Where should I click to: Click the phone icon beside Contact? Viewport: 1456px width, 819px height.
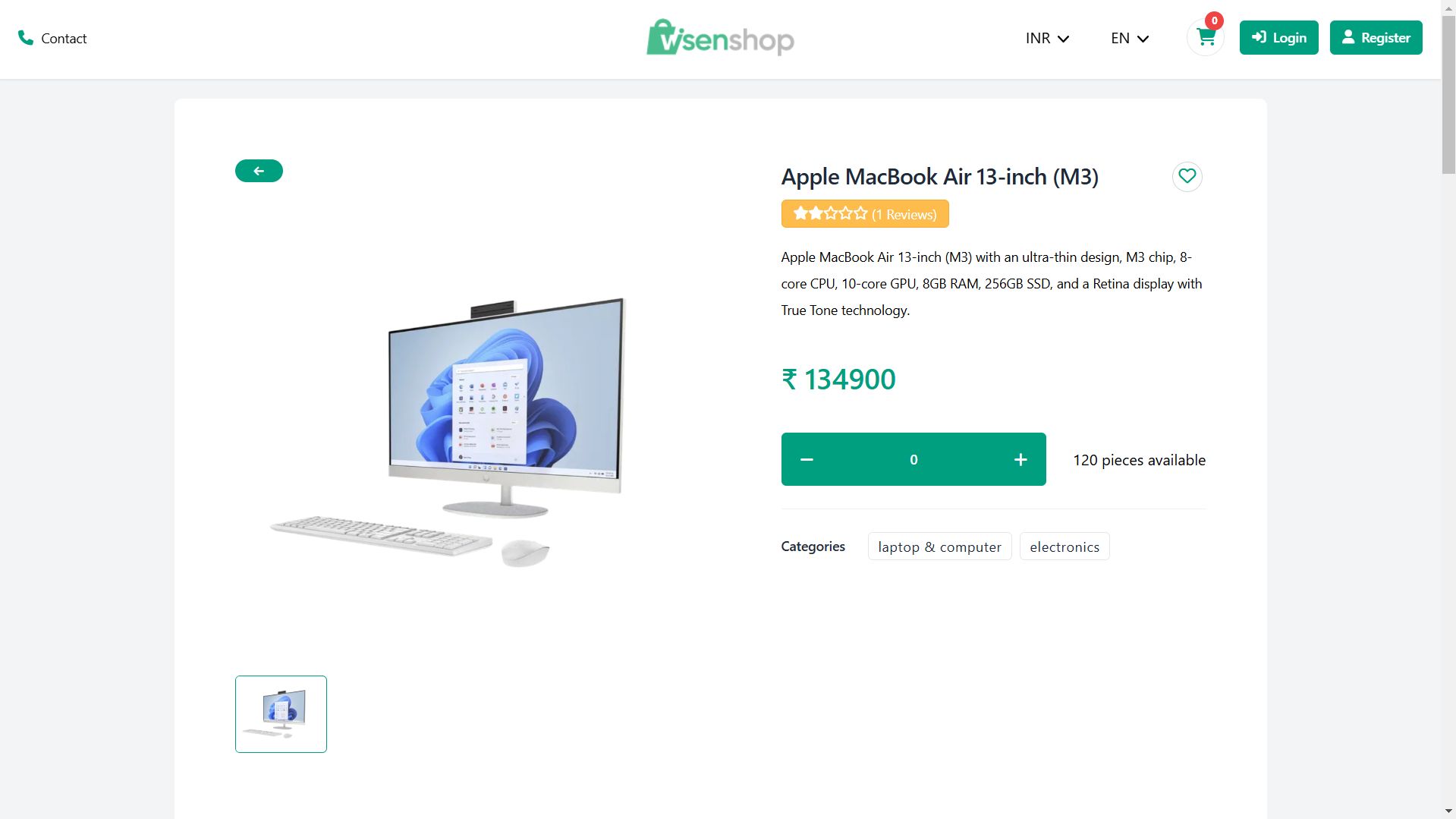pyautogui.click(x=26, y=38)
